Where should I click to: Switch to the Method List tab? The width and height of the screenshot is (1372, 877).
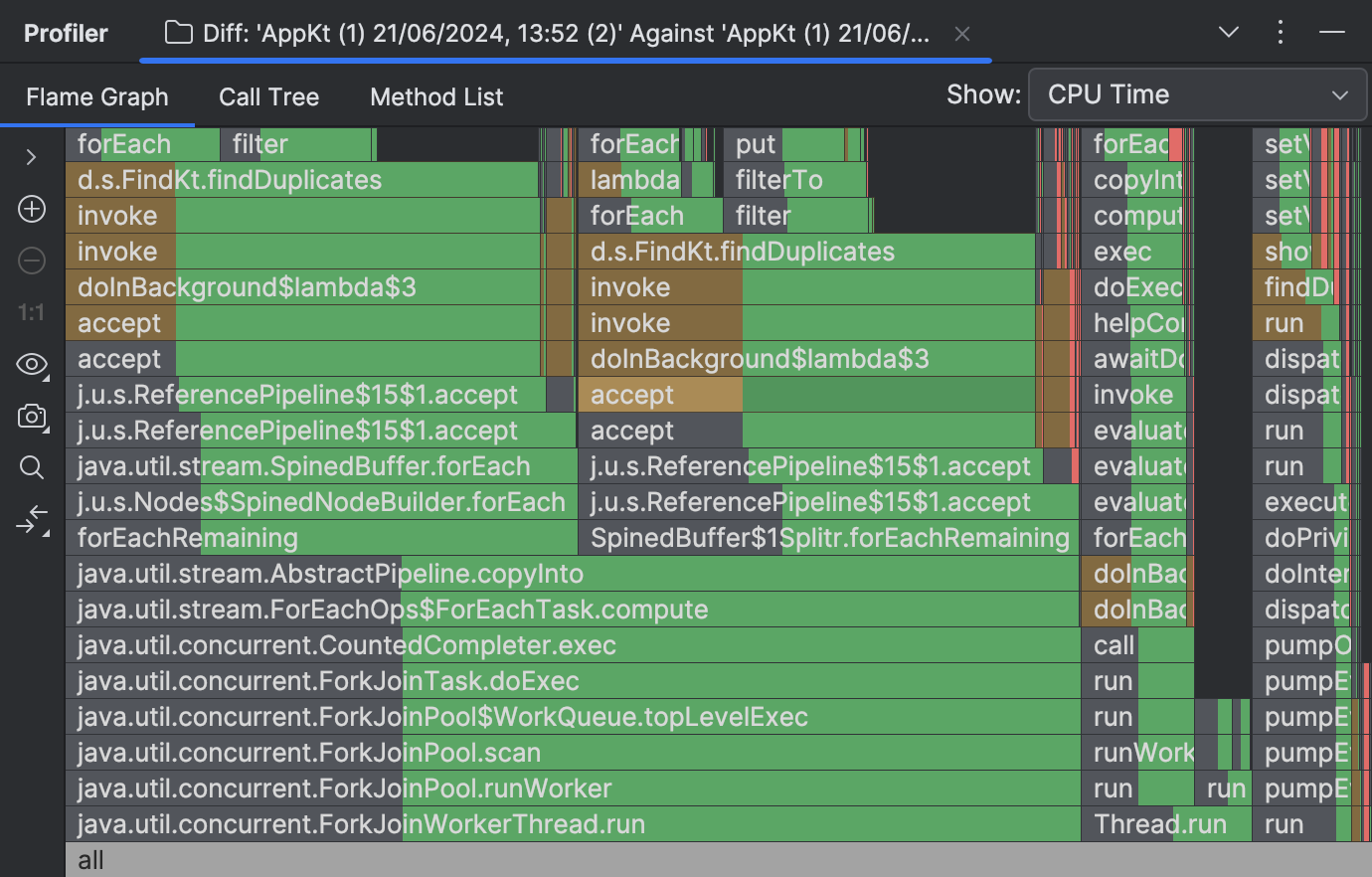click(x=436, y=96)
